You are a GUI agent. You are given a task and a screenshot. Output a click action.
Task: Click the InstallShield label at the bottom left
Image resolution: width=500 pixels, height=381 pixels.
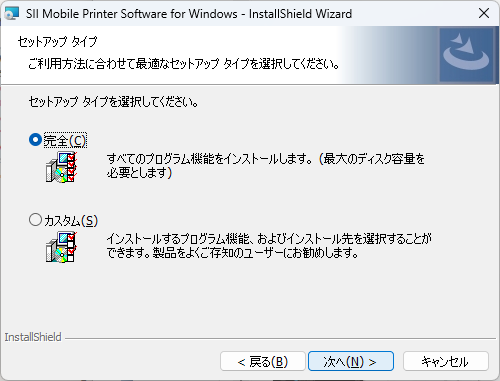point(33,337)
